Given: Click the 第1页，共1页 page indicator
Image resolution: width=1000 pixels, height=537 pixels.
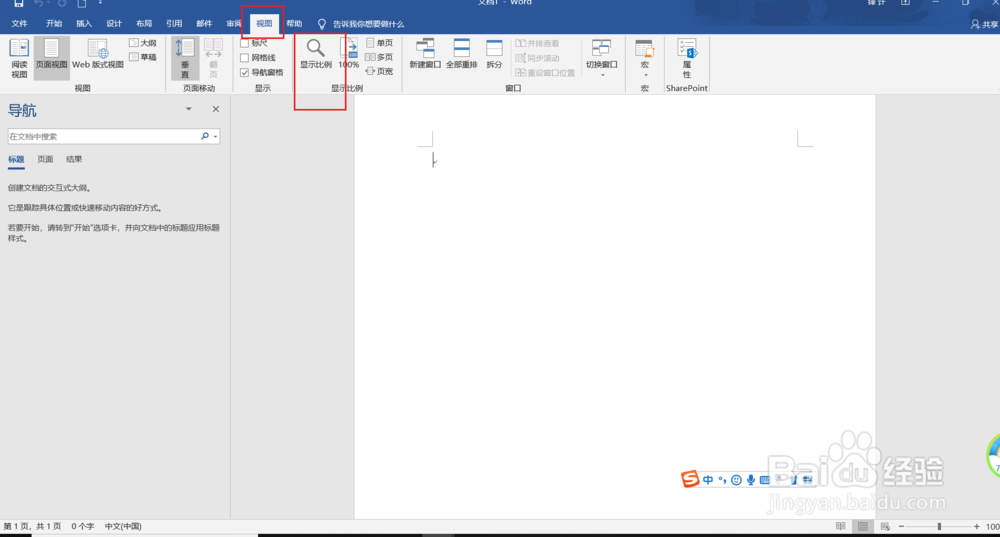Looking at the screenshot, I should 32,526.
